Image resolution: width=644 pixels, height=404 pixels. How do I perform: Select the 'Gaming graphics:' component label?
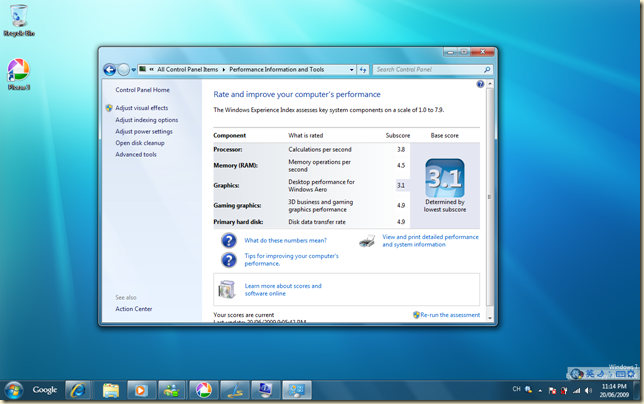(237, 205)
